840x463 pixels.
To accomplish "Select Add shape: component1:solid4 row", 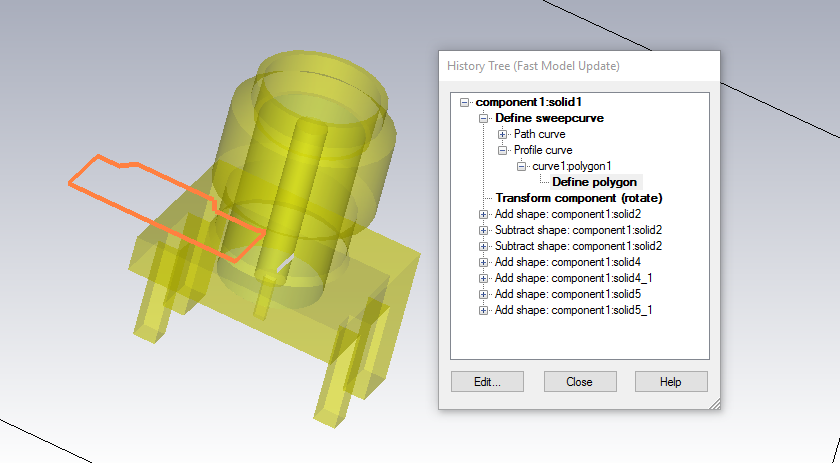I will pos(568,262).
